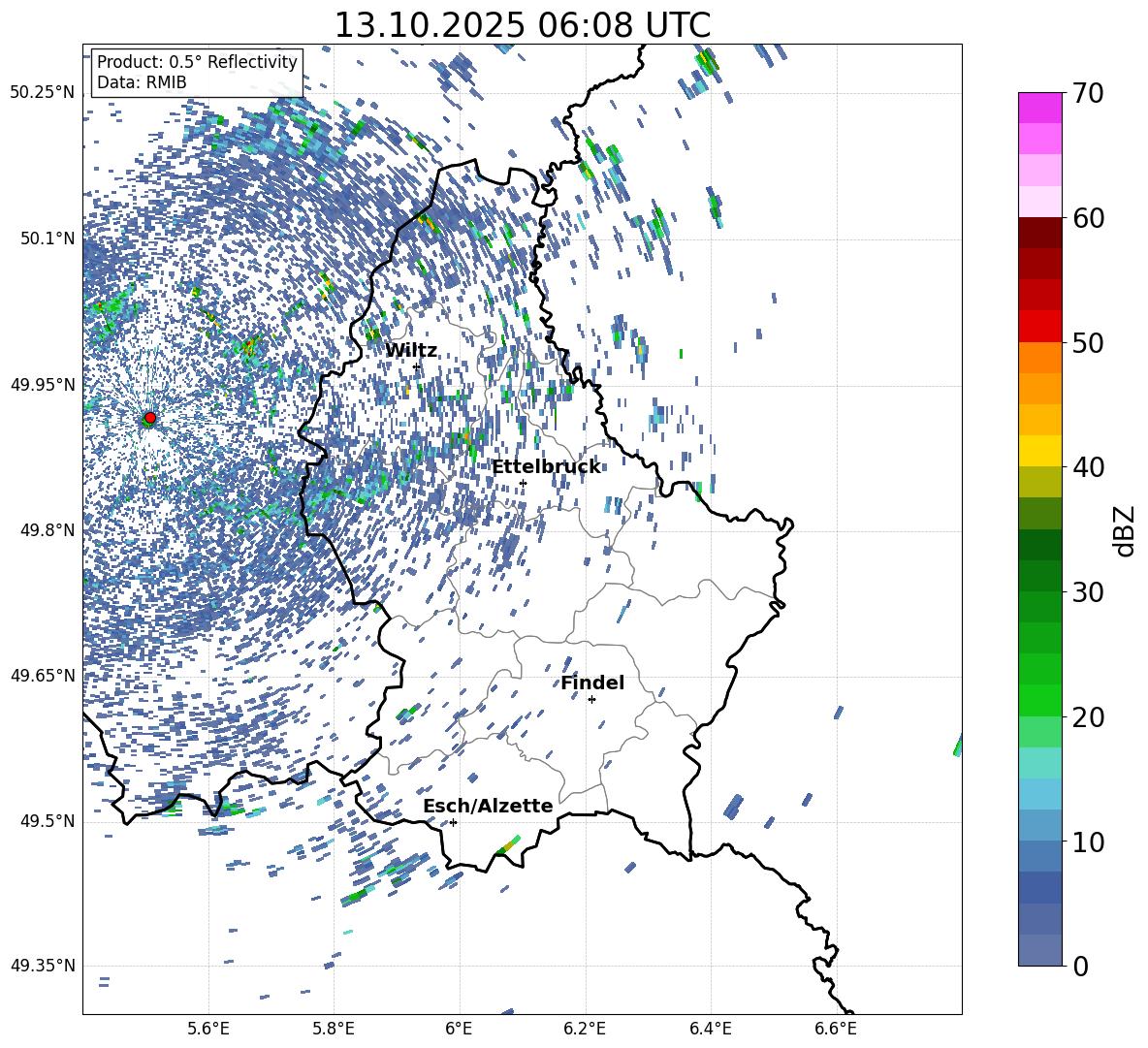Click the 6.4°E longitude label
1148x1048 pixels.
point(710,1029)
